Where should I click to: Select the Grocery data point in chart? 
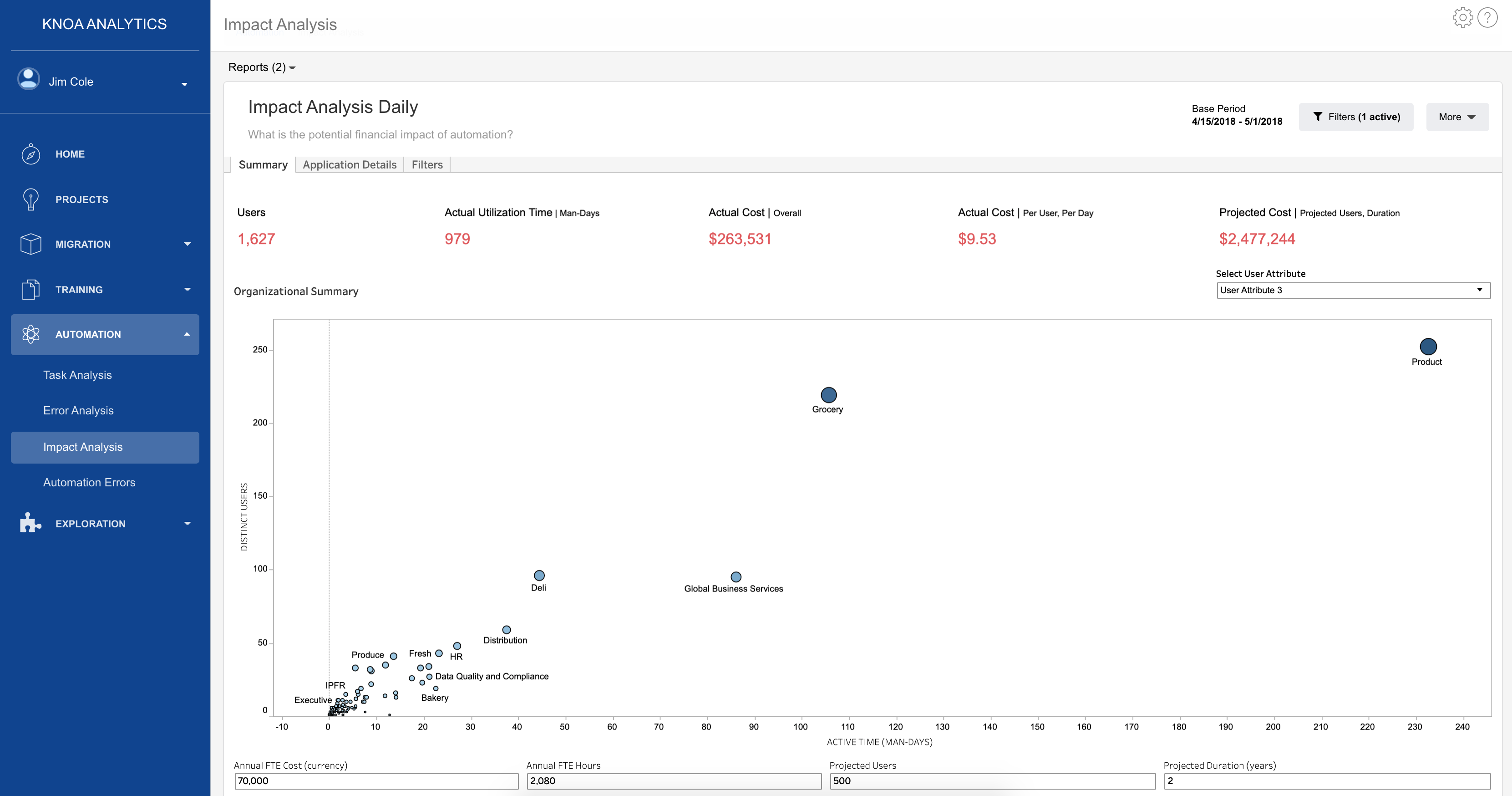[828, 395]
